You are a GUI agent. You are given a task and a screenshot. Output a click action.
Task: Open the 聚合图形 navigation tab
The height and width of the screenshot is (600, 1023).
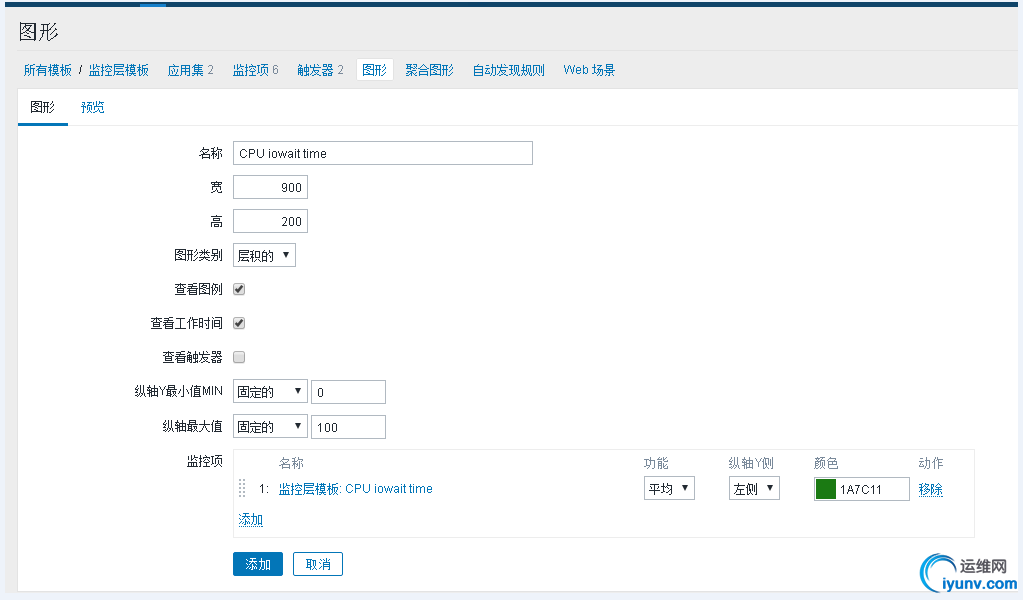tap(429, 70)
